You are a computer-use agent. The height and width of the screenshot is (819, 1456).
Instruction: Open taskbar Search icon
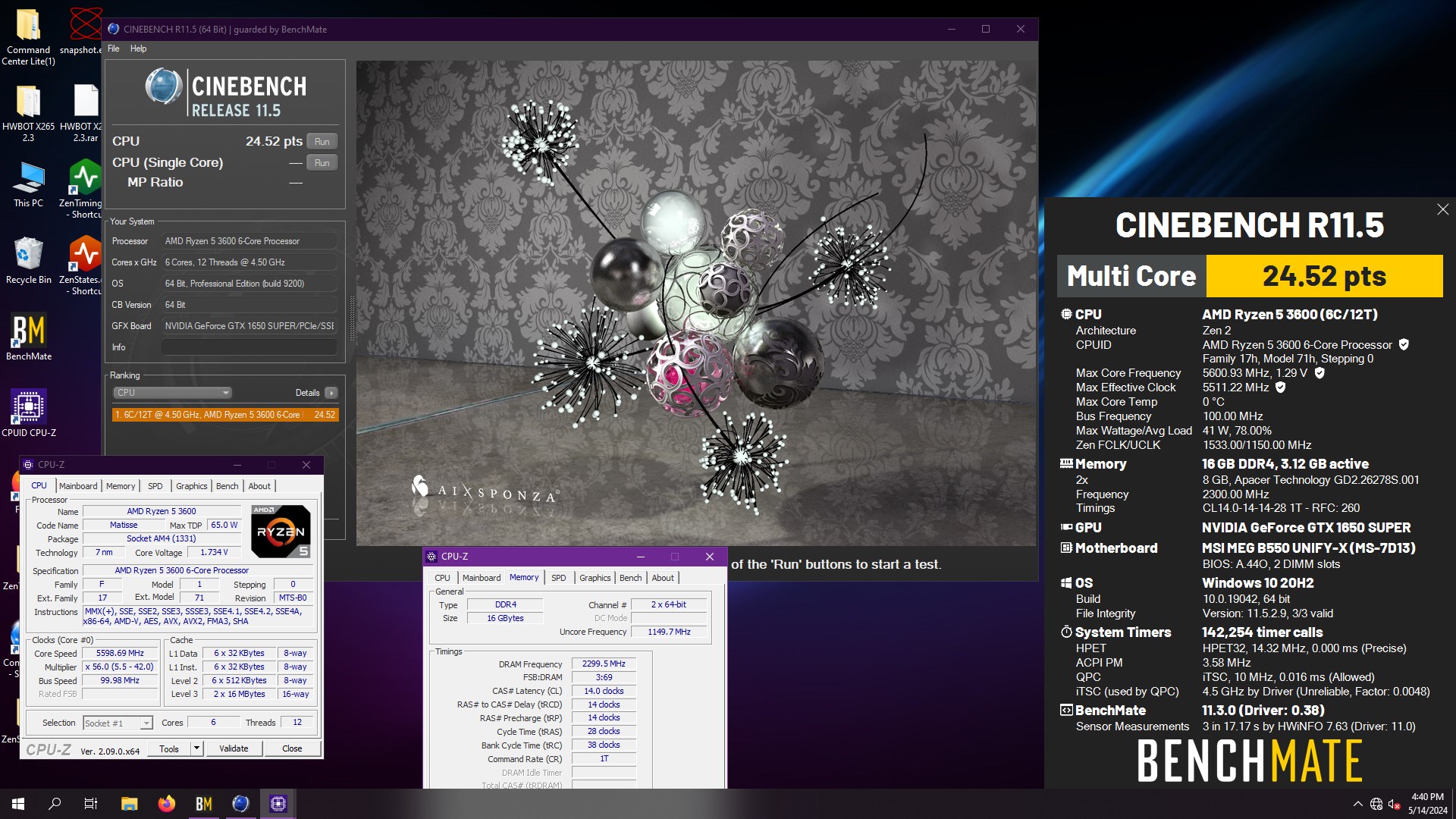pos(55,804)
